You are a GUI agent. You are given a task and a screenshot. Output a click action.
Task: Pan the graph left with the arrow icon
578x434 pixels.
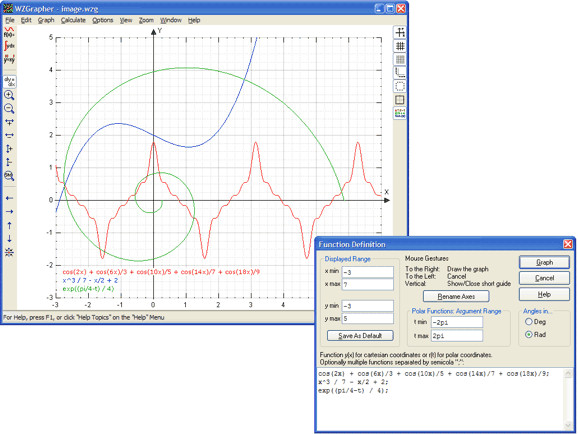tap(9, 198)
